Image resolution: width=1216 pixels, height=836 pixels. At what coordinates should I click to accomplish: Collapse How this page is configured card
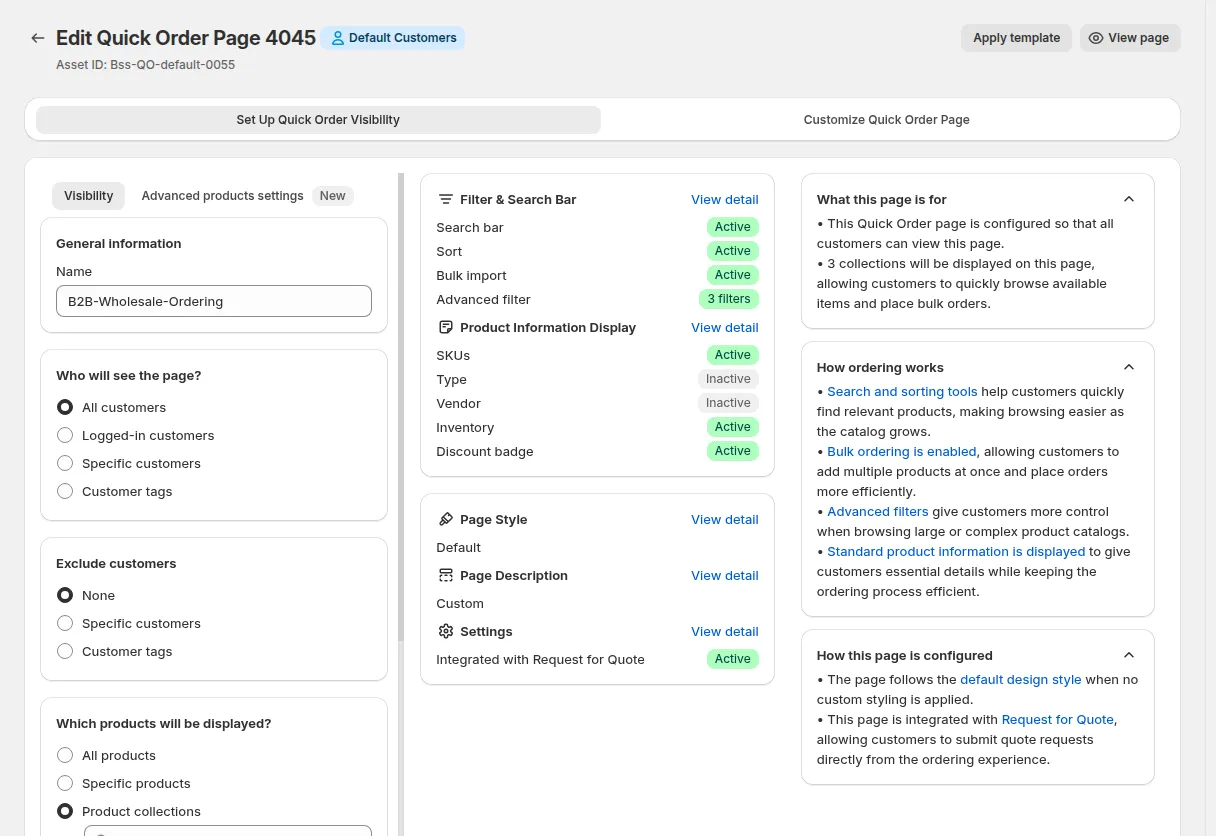coord(1129,655)
